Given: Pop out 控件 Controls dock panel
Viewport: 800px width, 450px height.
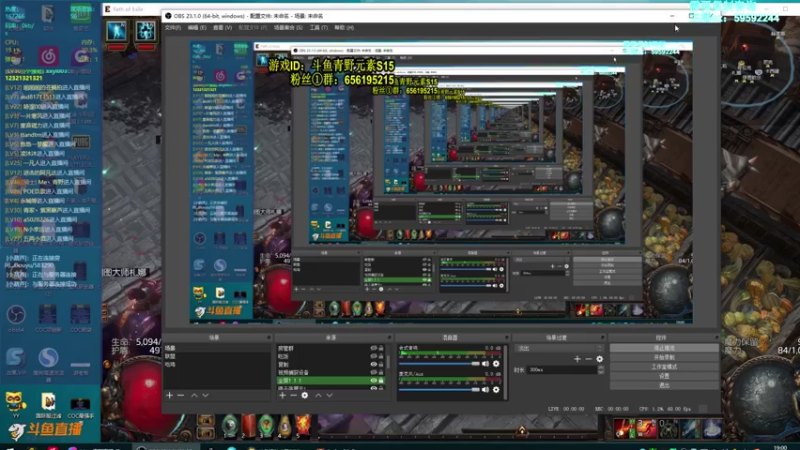Looking at the screenshot, I should pyautogui.click(x=716, y=337).
